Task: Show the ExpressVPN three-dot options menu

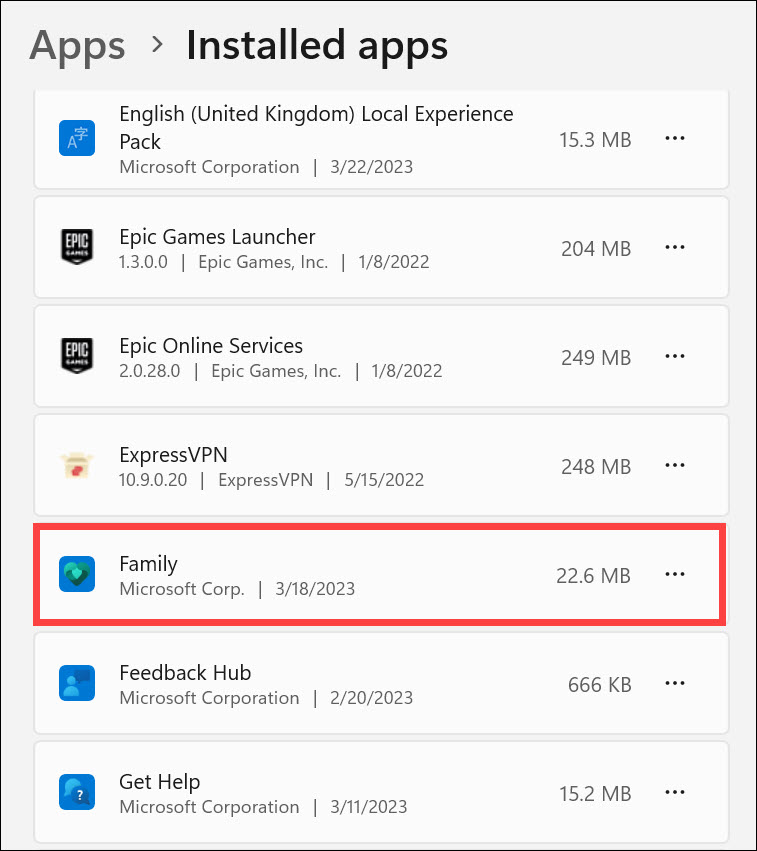Action: pyautogui.click(x=675, y=465)
